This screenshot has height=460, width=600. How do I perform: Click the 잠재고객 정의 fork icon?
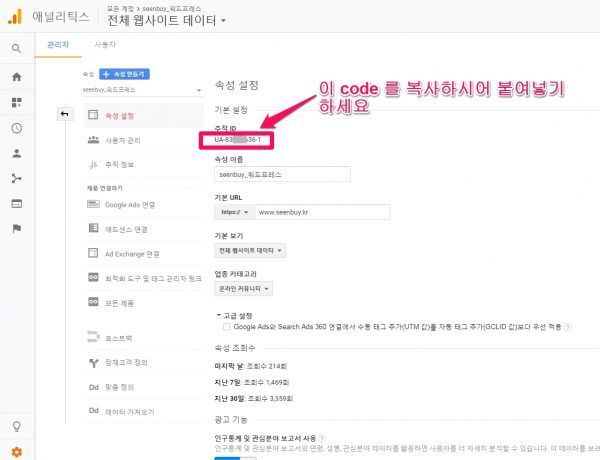[x=94, y=362]
